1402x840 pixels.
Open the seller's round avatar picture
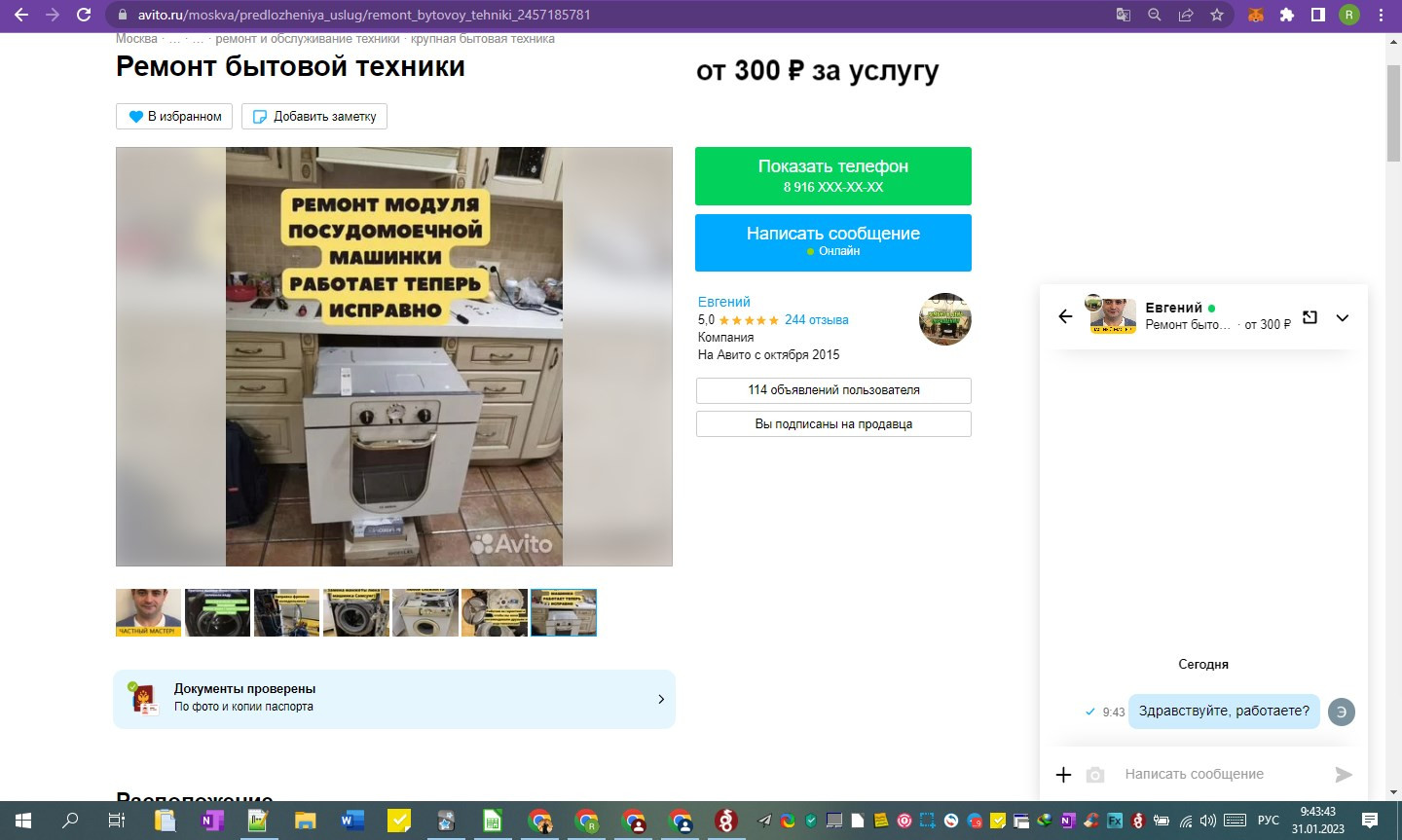944,318
